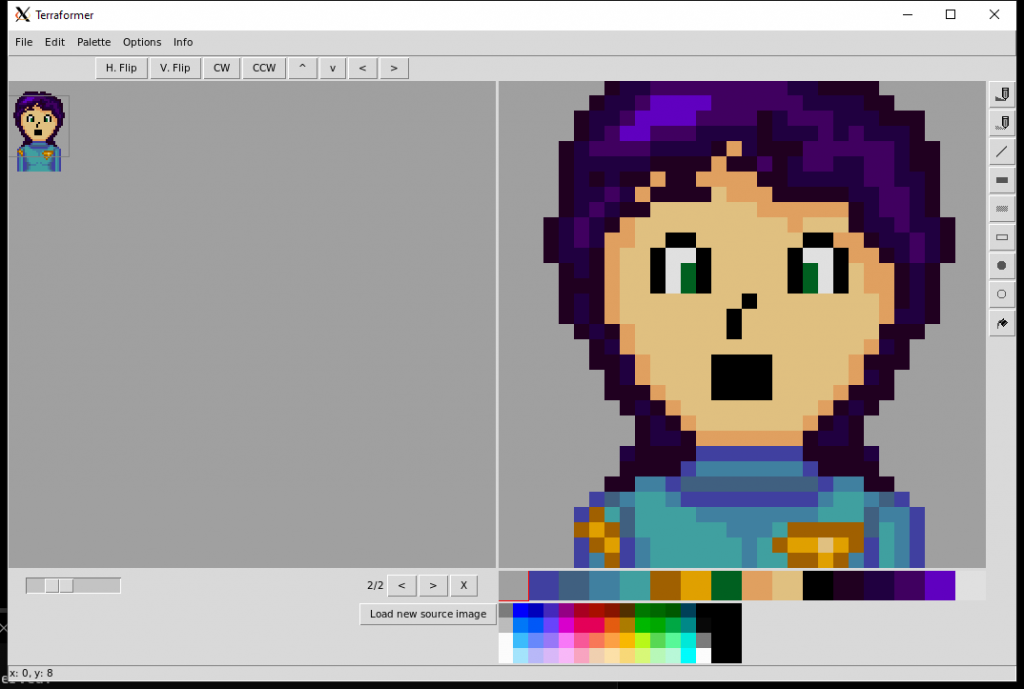1024x689 pixels.
Task: Click the image counter 2/2 label
Action: click(375, 585)
